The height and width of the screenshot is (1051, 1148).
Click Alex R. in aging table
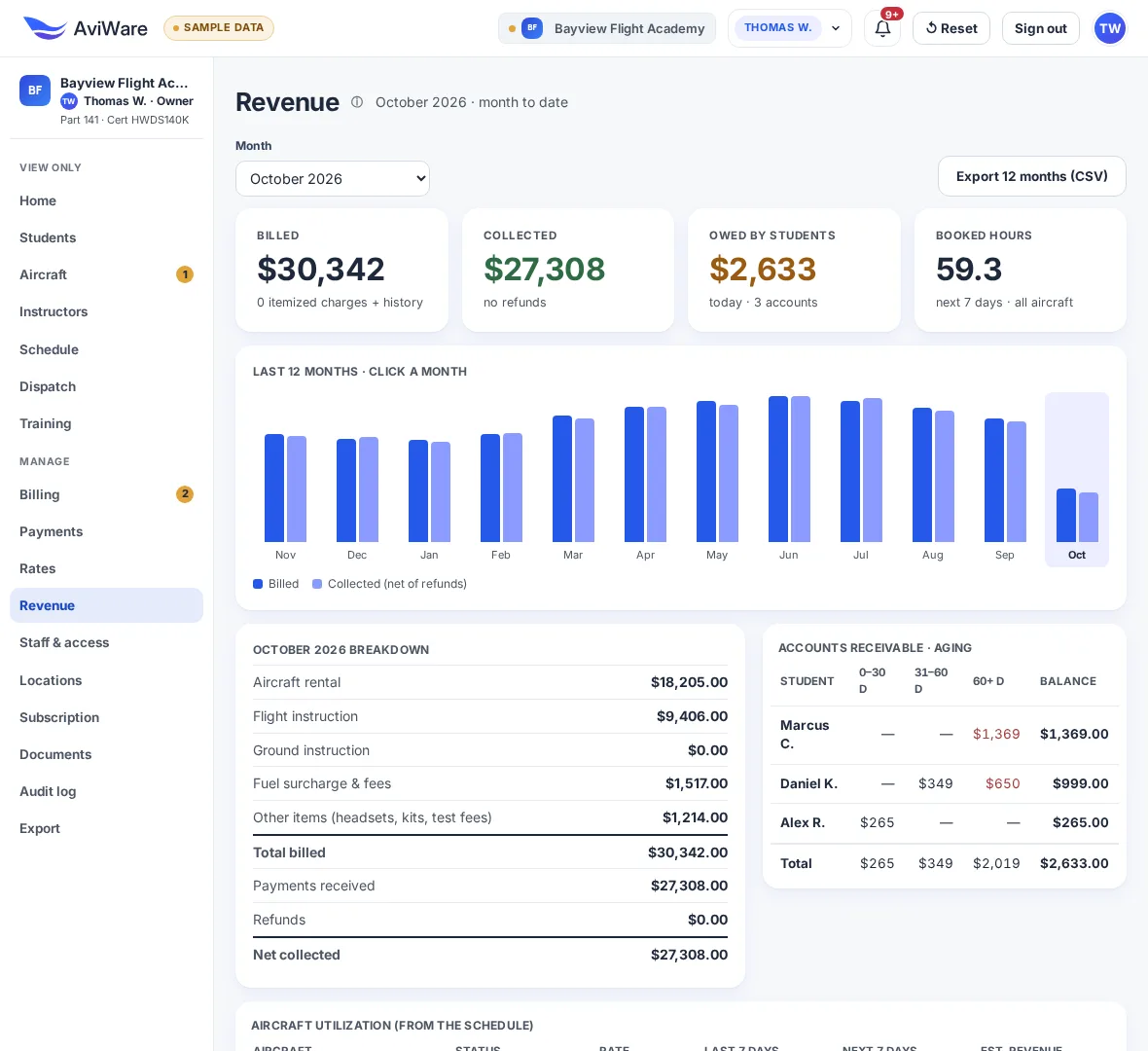(803, 822)
